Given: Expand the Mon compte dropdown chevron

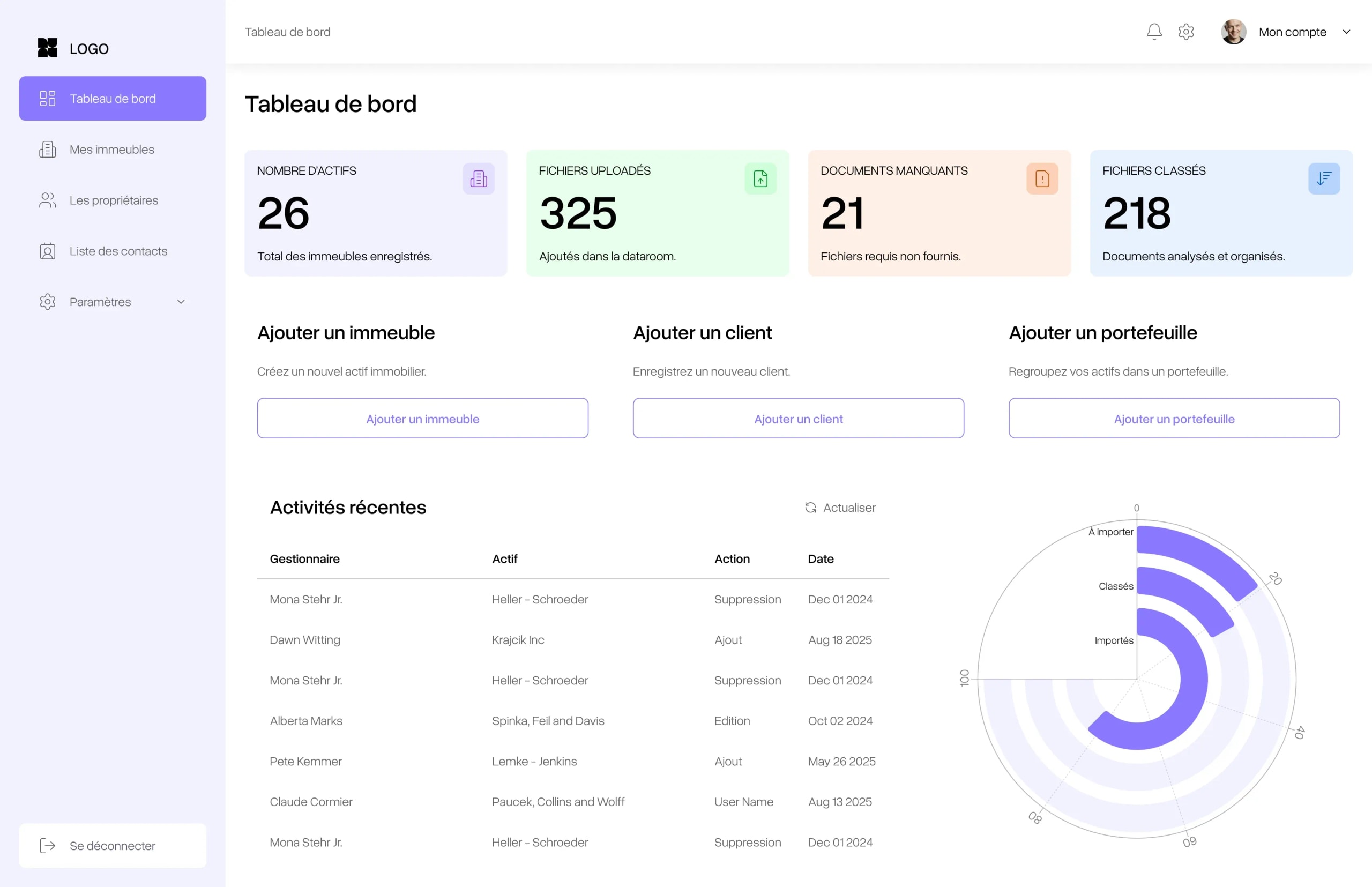Looking at the screenshot, I should click(x=1346, y=32).
